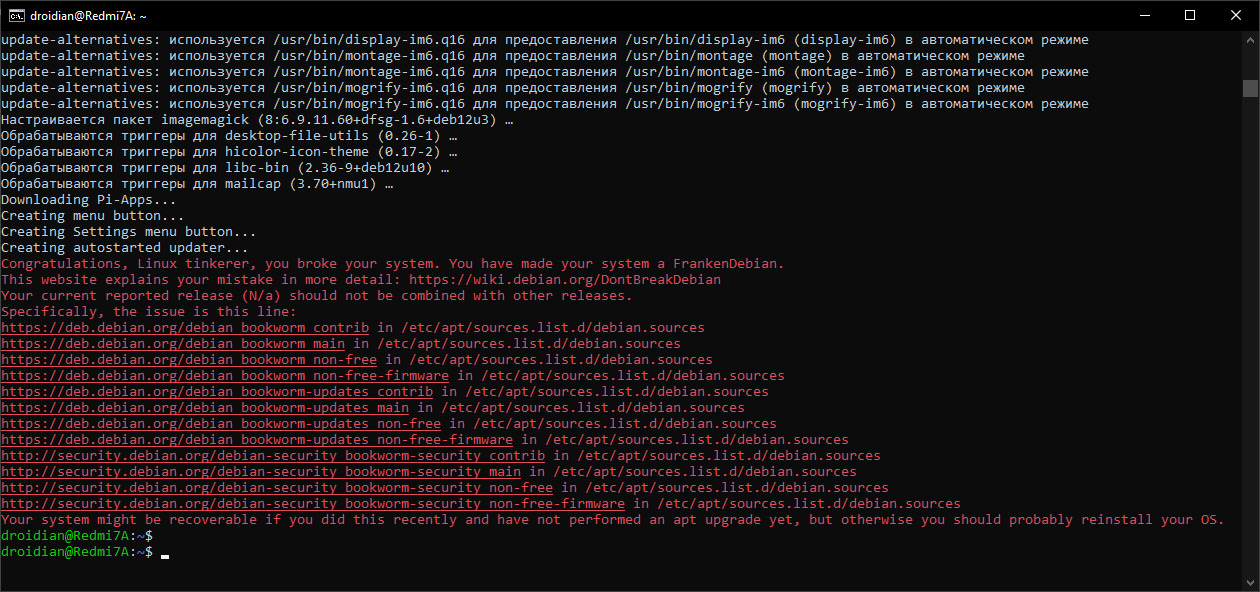Open the bookworm-security main link
Image resolution: width=1260 pixels, height=592 pixels.
[x=260, y=472]
